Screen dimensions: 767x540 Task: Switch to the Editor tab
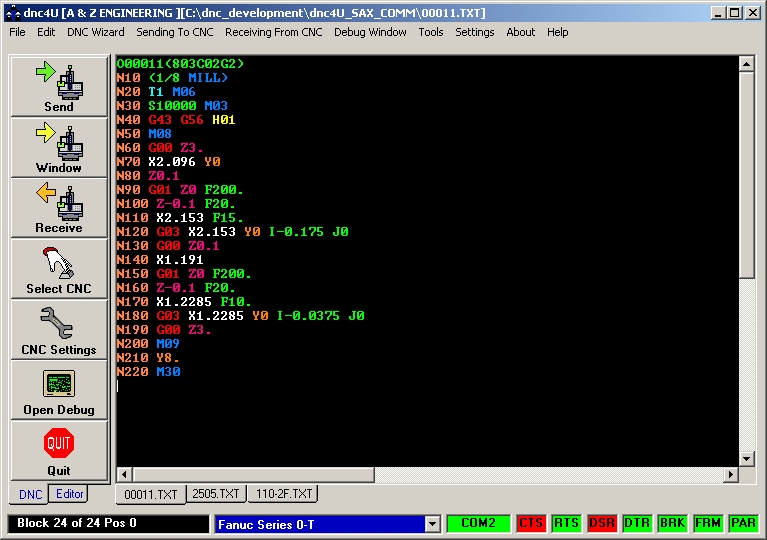coord(69,494)
